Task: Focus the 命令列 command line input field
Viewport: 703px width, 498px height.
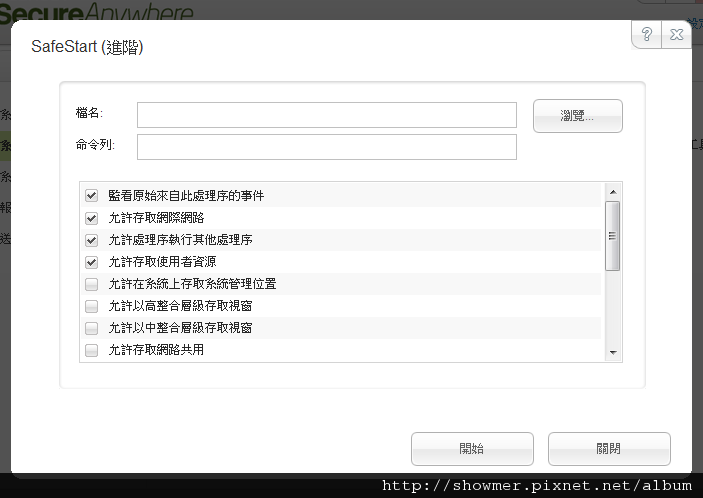Action: point(327,147)
